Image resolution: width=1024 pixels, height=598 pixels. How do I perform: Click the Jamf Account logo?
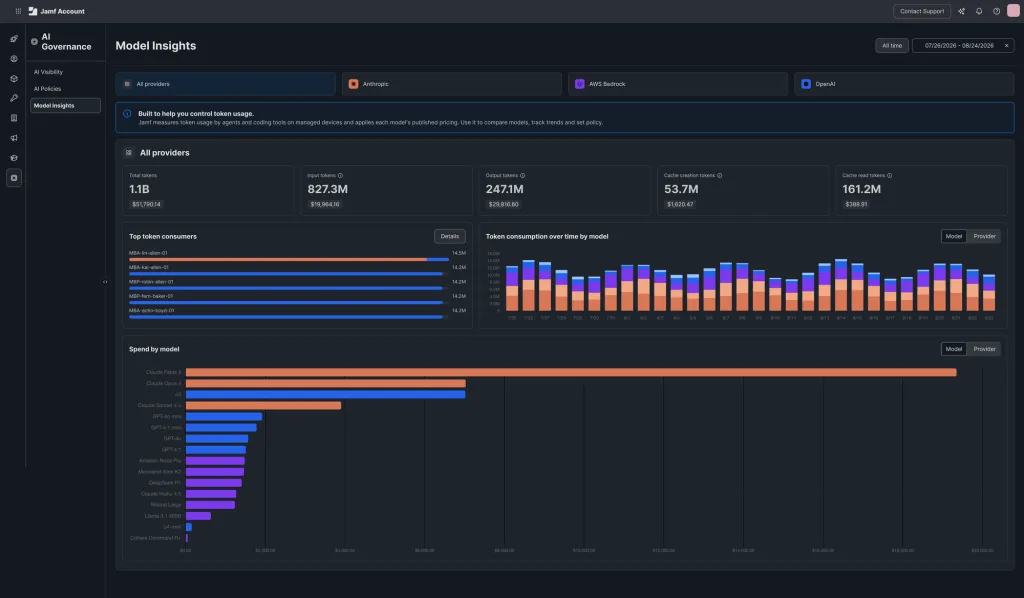[57, 11]
